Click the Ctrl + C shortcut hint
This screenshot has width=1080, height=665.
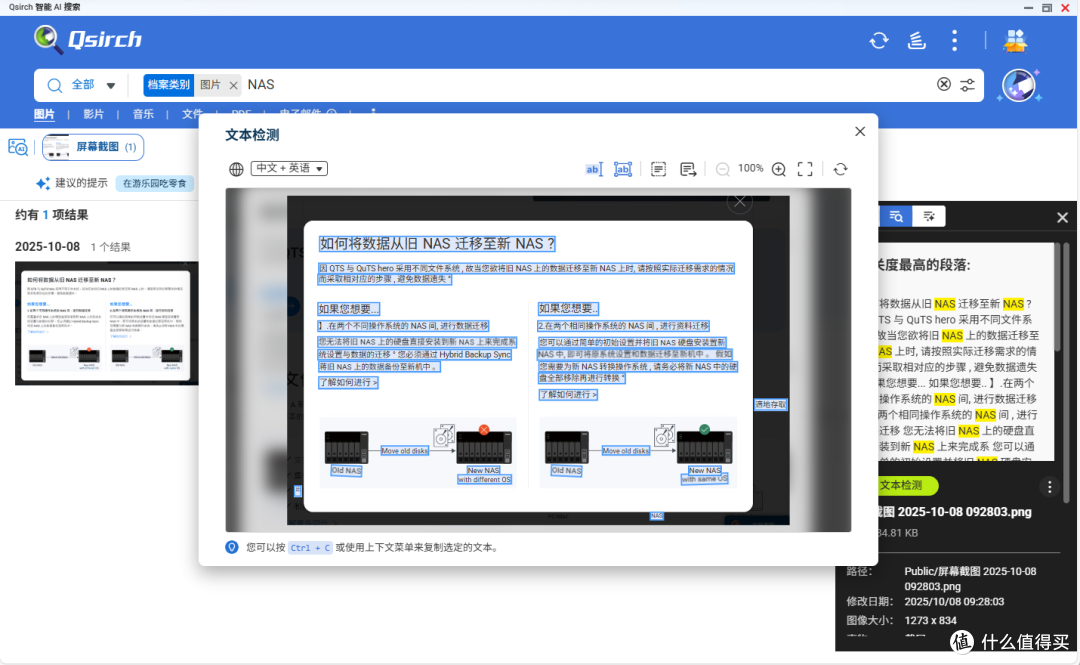point(310,548)
